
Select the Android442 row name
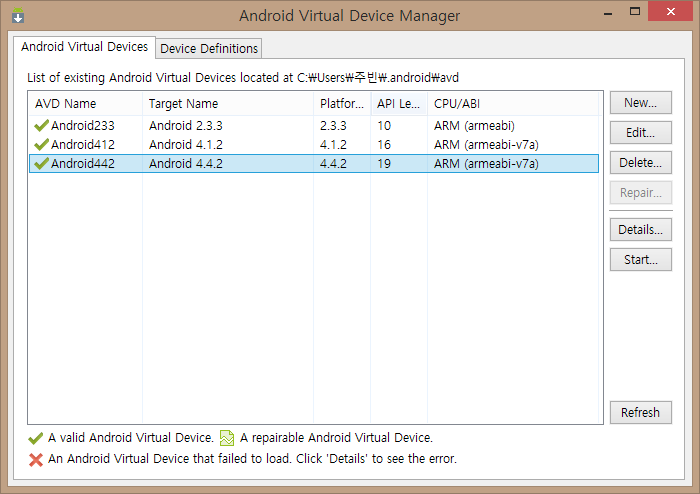pos(83,164)
